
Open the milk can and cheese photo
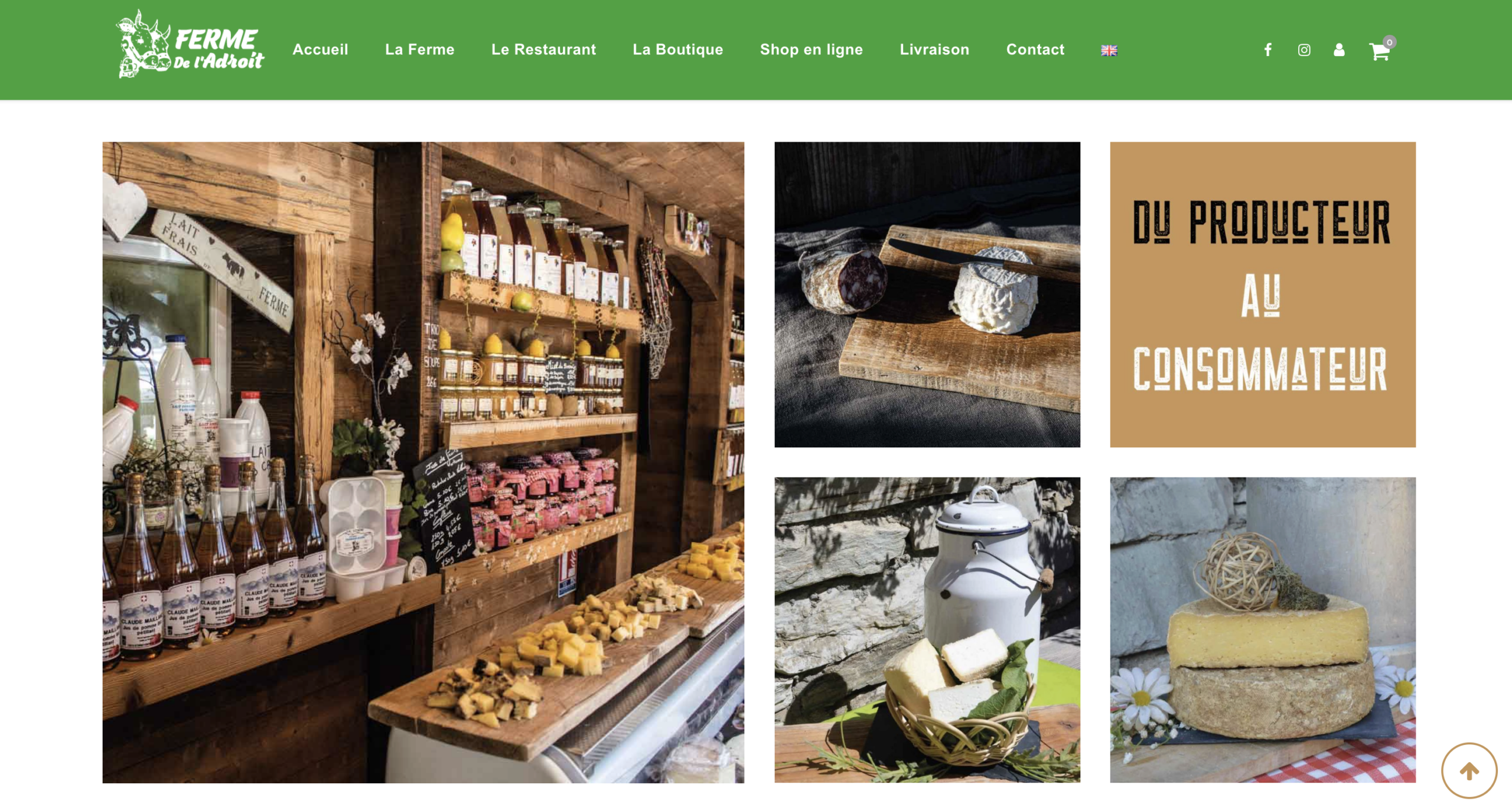point(927,630)
